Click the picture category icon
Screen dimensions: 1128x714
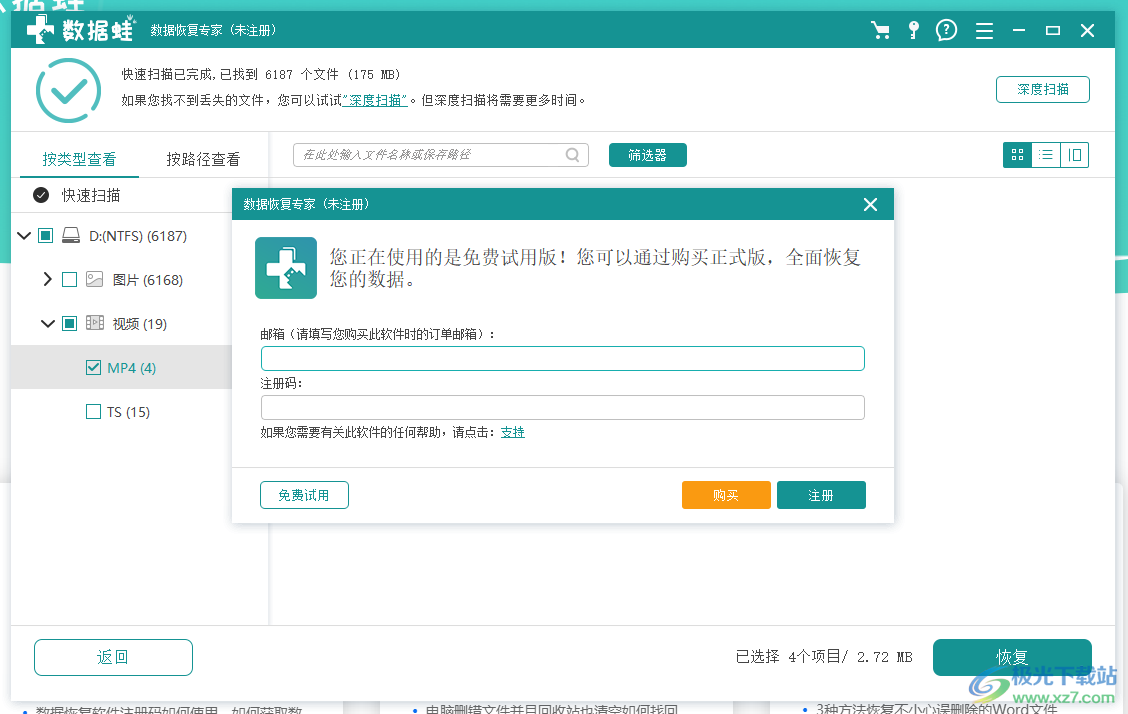point(94,279)
